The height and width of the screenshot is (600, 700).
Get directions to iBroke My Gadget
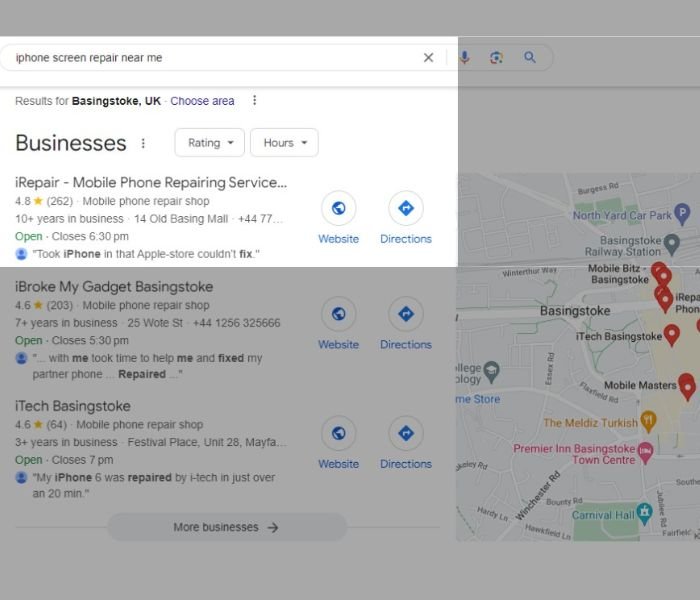[405, 314]
